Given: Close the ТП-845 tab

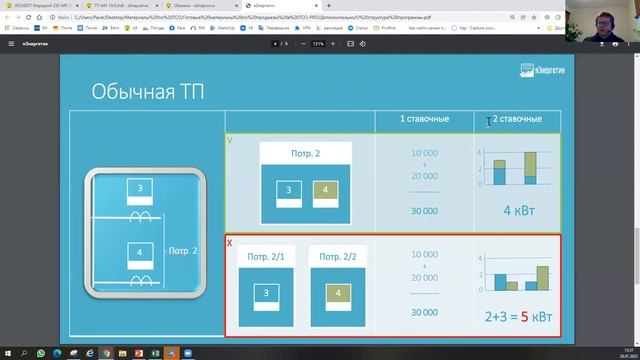Looking at the screenshot, I should coord(157,6).
